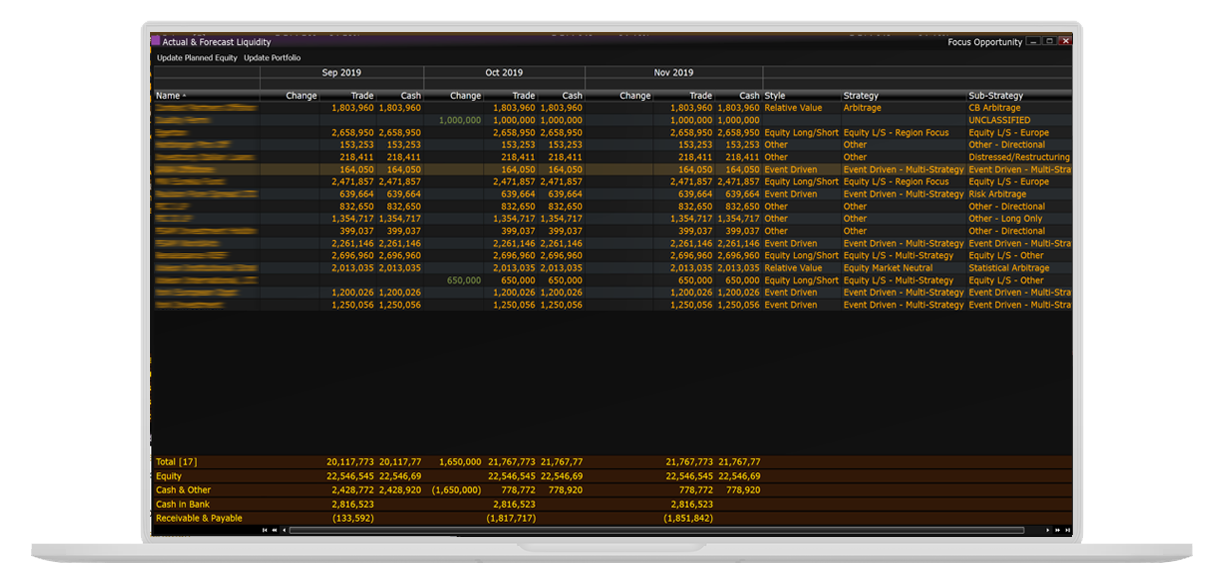The width and height of the screenshot is (1225, 575).
Task: Click the purple window icon in title bar
Action: pyautogui.click(x=156, y=42)
